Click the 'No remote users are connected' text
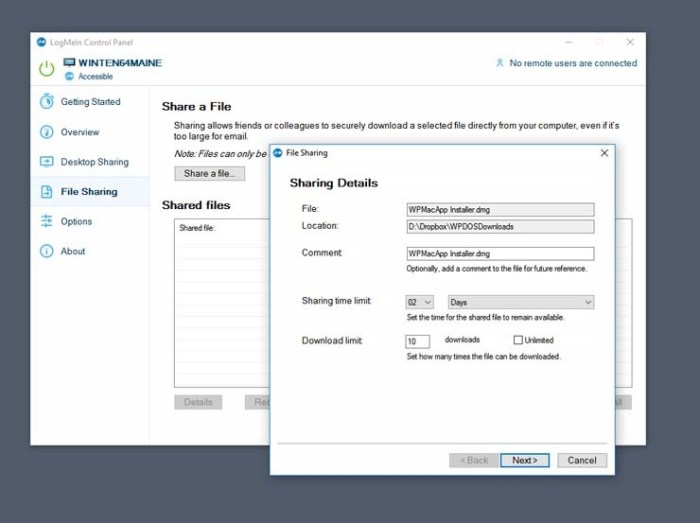This screenshot has width=700, height=523. 573,63
